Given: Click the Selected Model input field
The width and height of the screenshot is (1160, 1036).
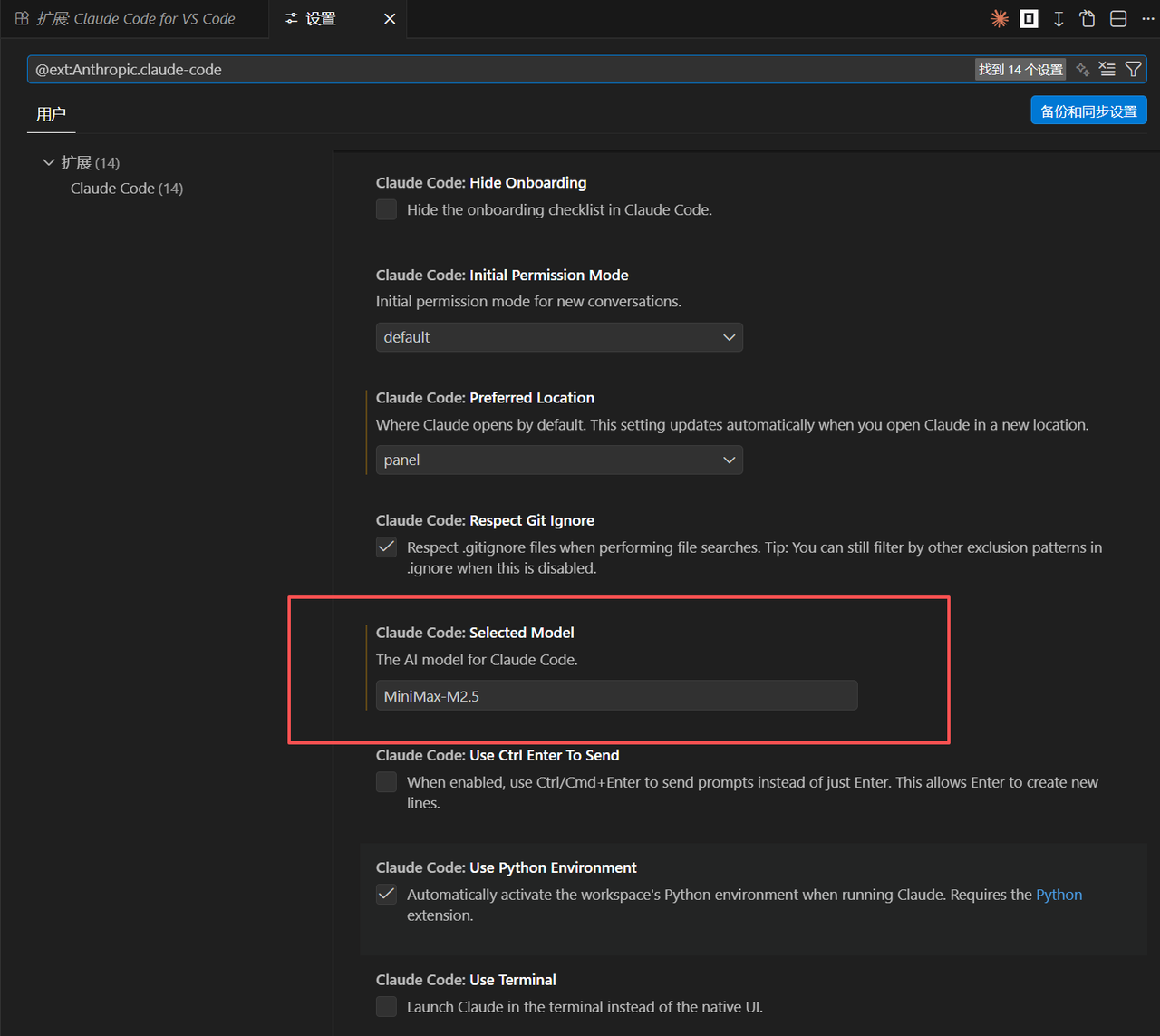Looking at the screenshot, I should [616, 695].
